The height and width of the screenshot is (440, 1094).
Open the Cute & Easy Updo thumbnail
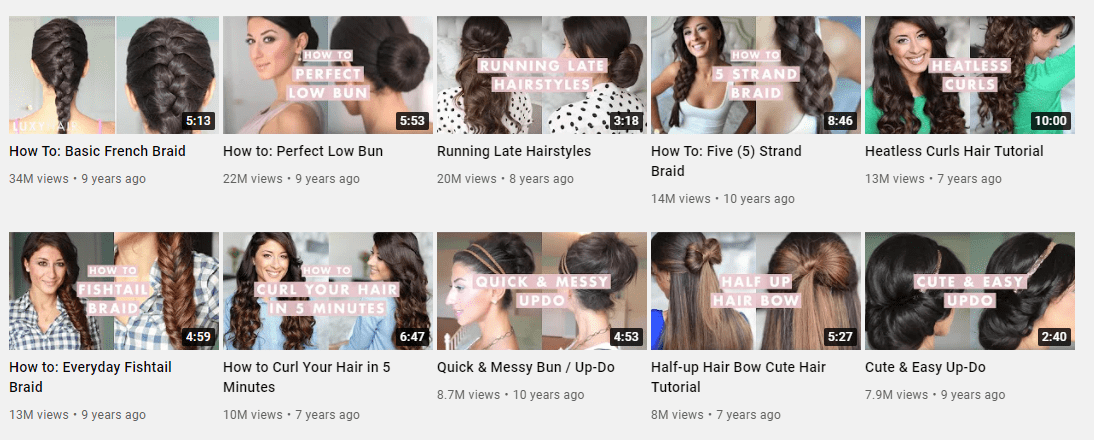point(970,291)
